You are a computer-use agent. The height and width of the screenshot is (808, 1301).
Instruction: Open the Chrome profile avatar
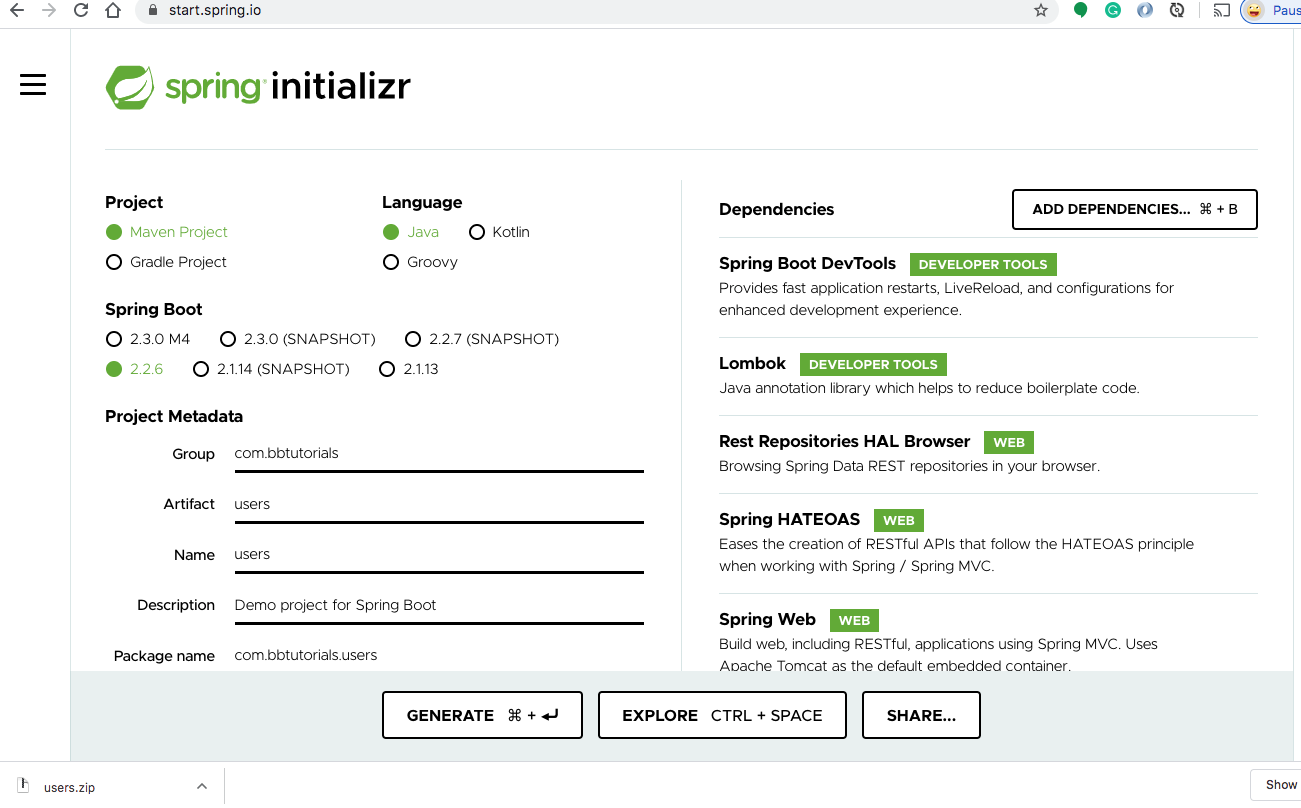click(x=1254, y=11)
